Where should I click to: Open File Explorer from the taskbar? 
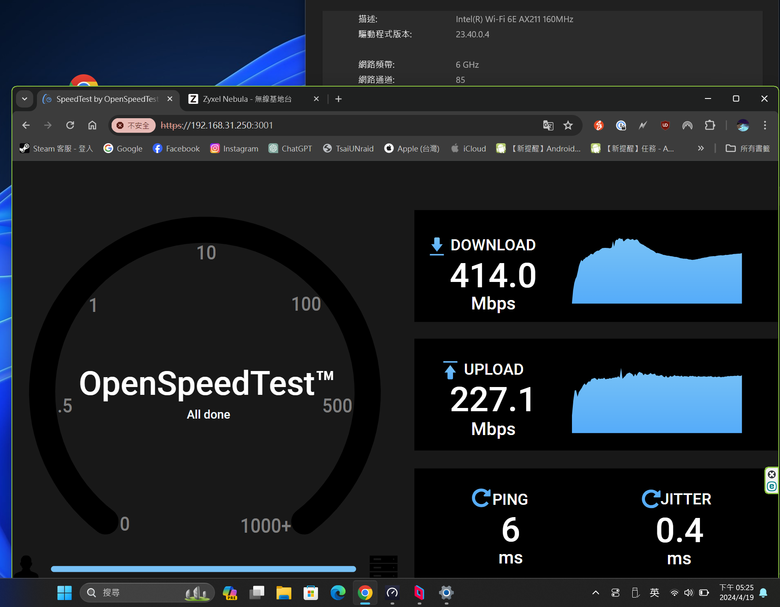coord(284,593)
